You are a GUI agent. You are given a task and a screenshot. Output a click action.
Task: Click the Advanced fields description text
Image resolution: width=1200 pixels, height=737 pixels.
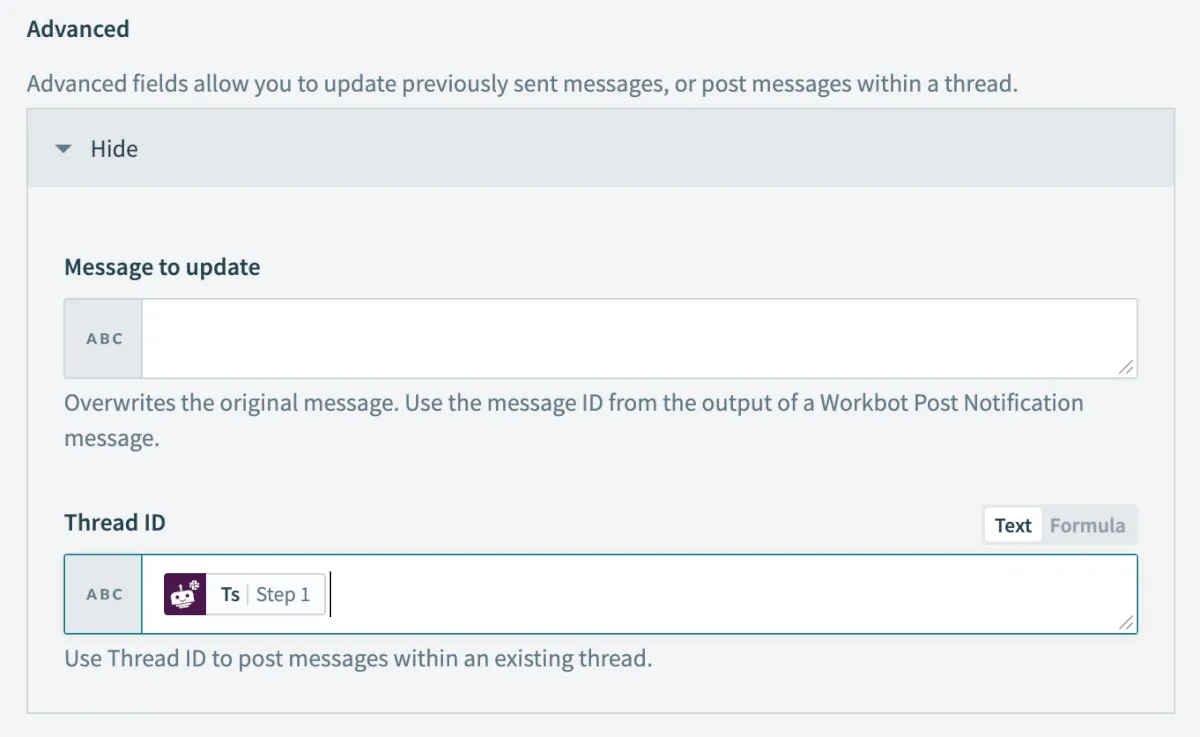(522, 83)
